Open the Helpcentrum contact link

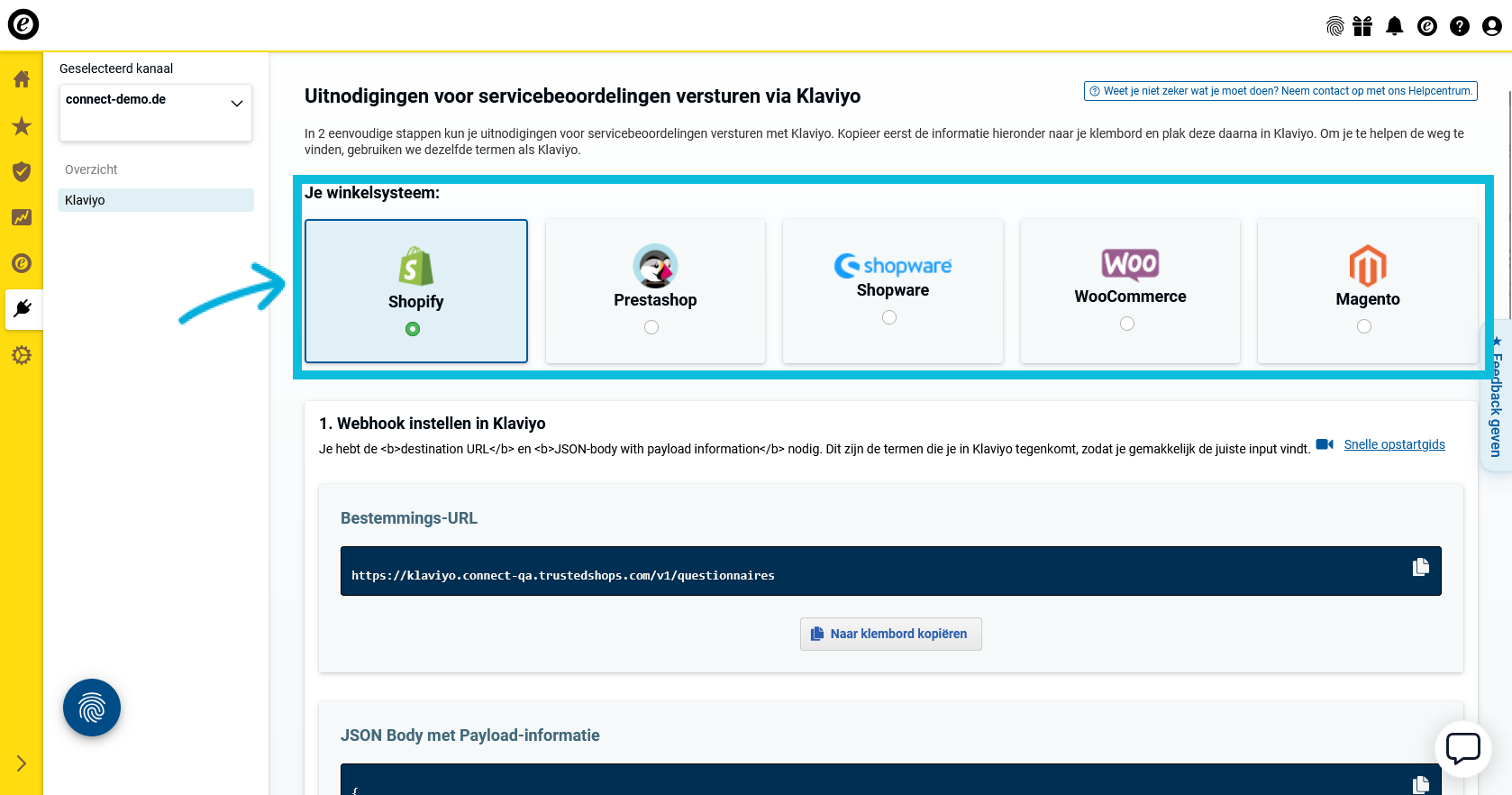[1280, 91]
